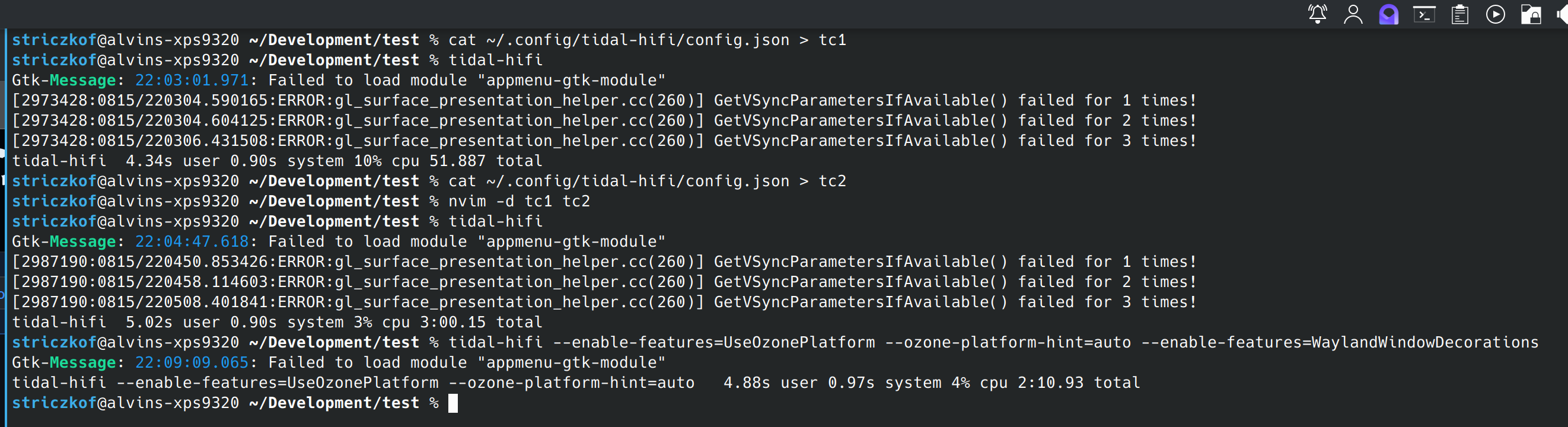Click the tidal-hifi command on the second prompt
1568x427 pixels.
495,60
